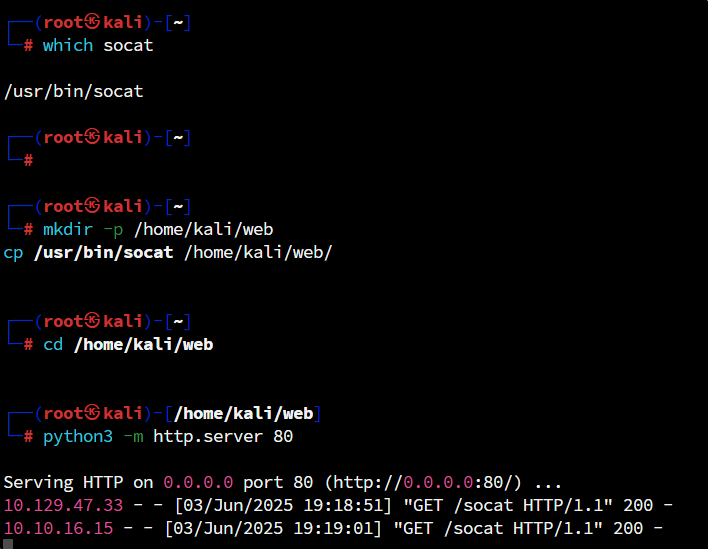The width and height of the screenshot is (708, 549).
Task: Click the 'cp' command at line start
Action: [13, 253]
